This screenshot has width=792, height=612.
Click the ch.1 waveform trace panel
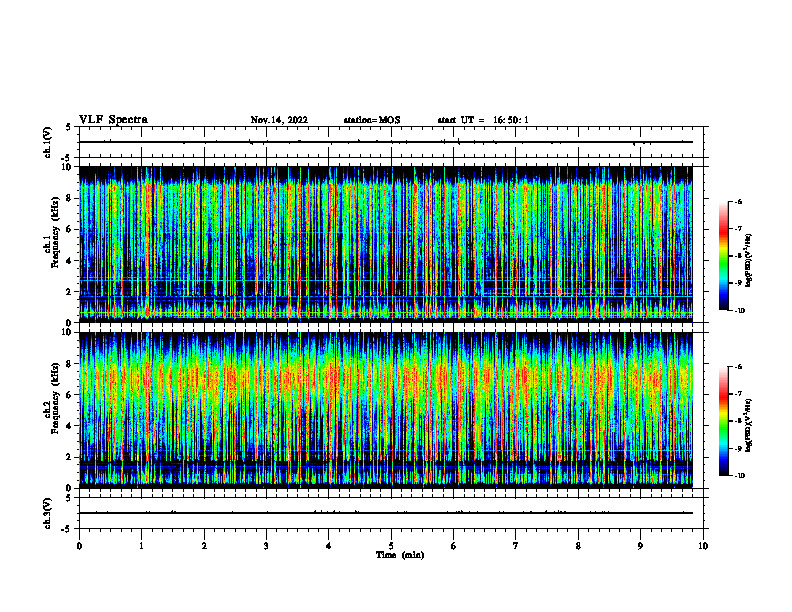(x=391, y=142)
